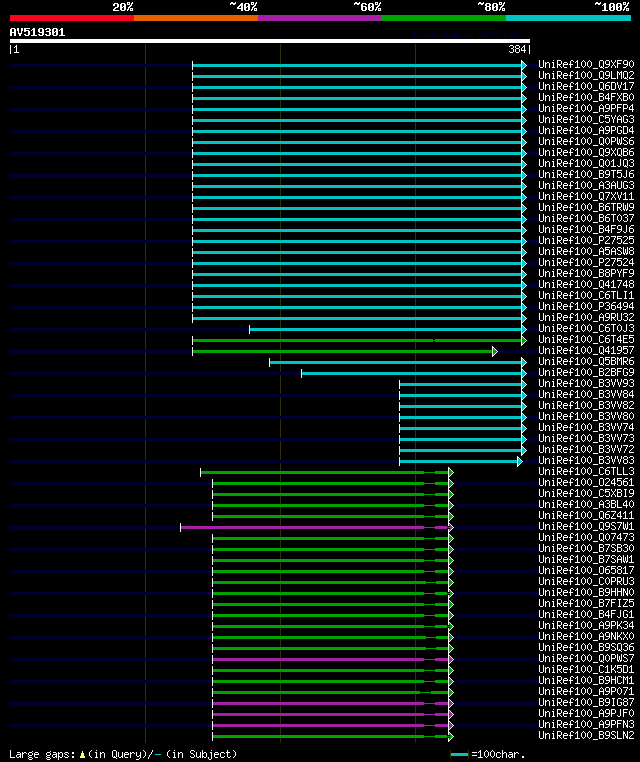Click the orange ~40% identity legend segment
The height and width of the screenshot is (762, 640).
[x=196, y=18]
